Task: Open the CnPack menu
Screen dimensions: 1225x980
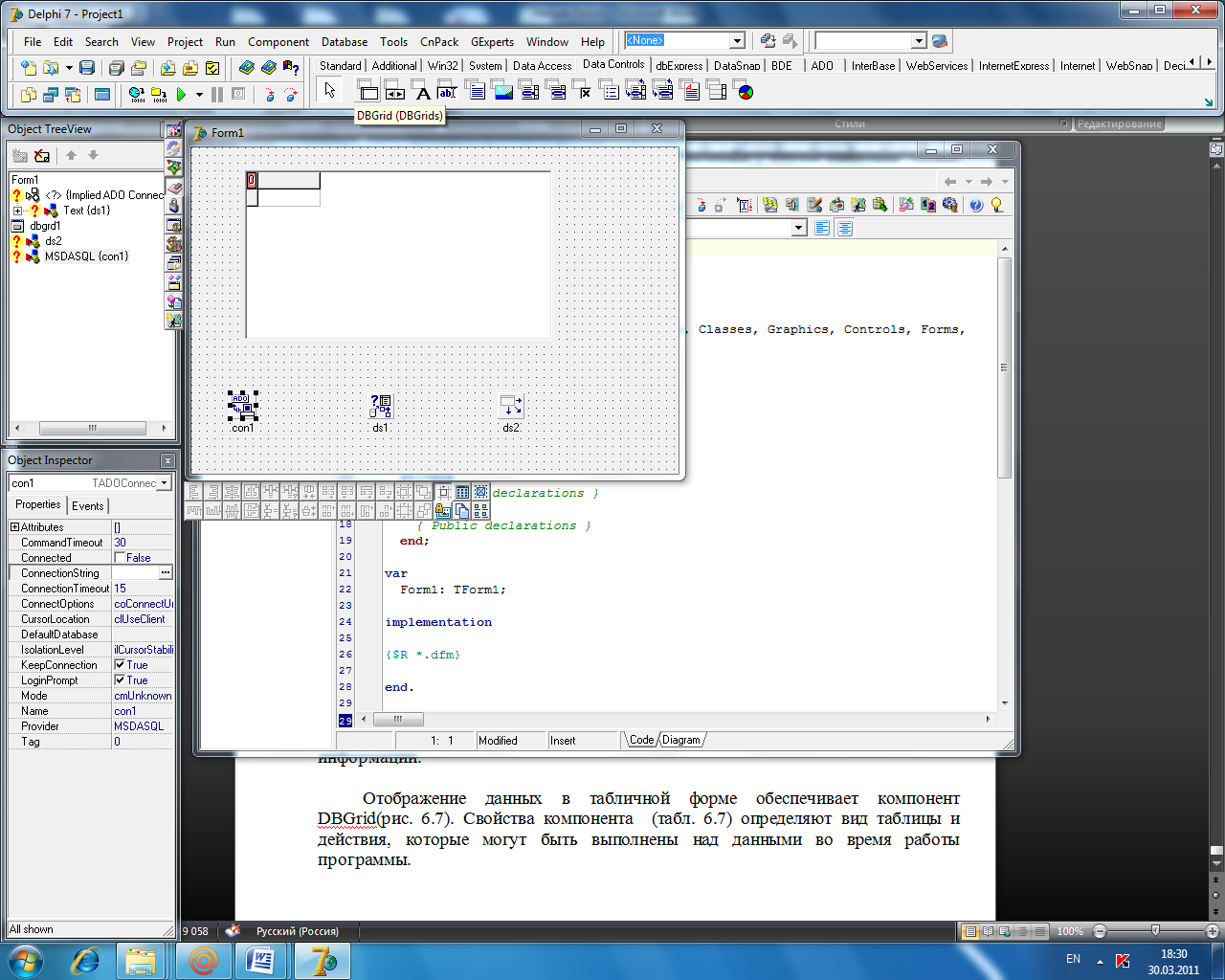Action: click(439, 42)
